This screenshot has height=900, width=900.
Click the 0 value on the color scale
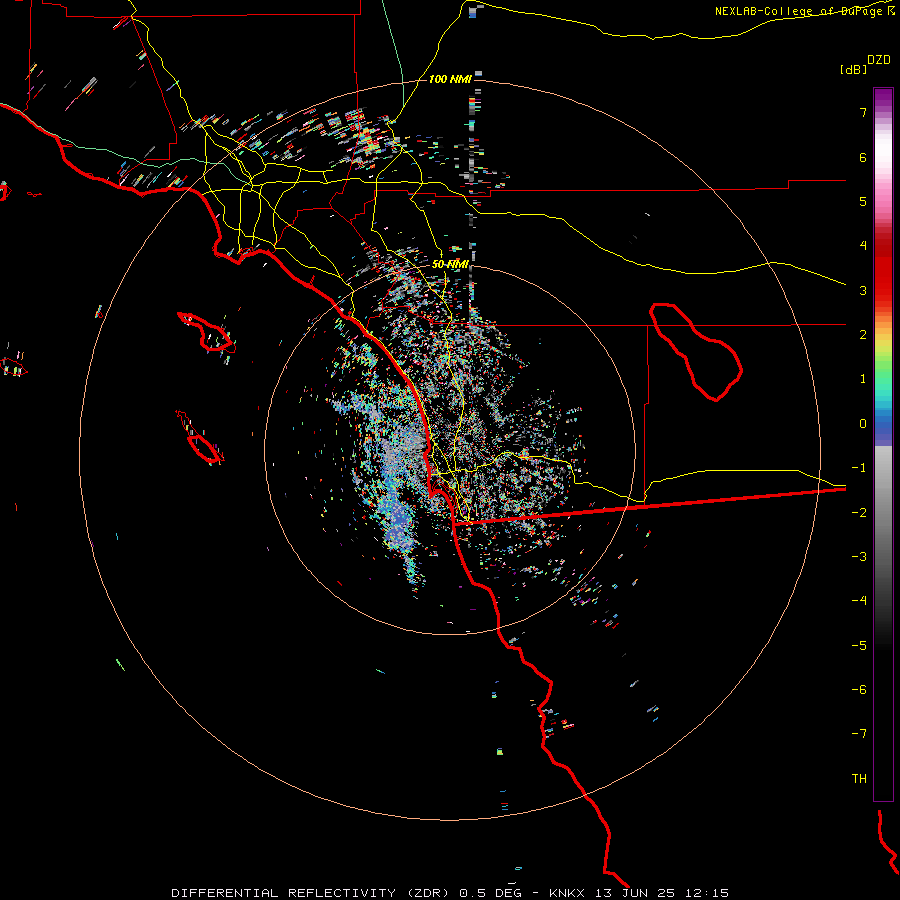[863, 424]
